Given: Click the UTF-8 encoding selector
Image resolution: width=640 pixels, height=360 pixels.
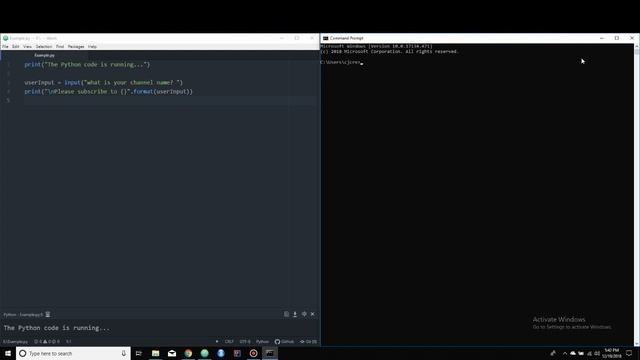Looking at the screenshot, I should point(245,342).
